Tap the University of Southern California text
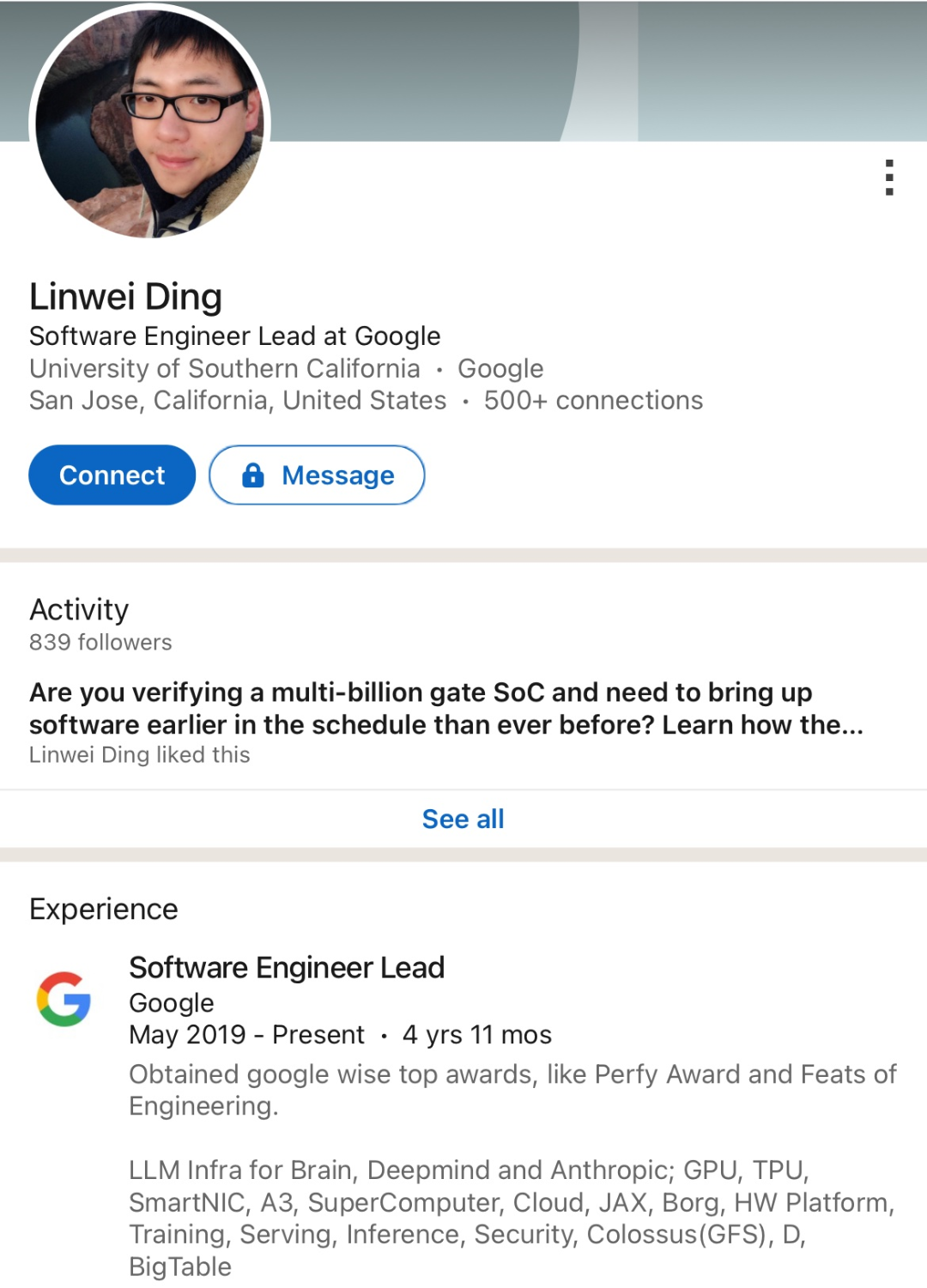This screenshot has height=1288, width=927. point(225,368)
